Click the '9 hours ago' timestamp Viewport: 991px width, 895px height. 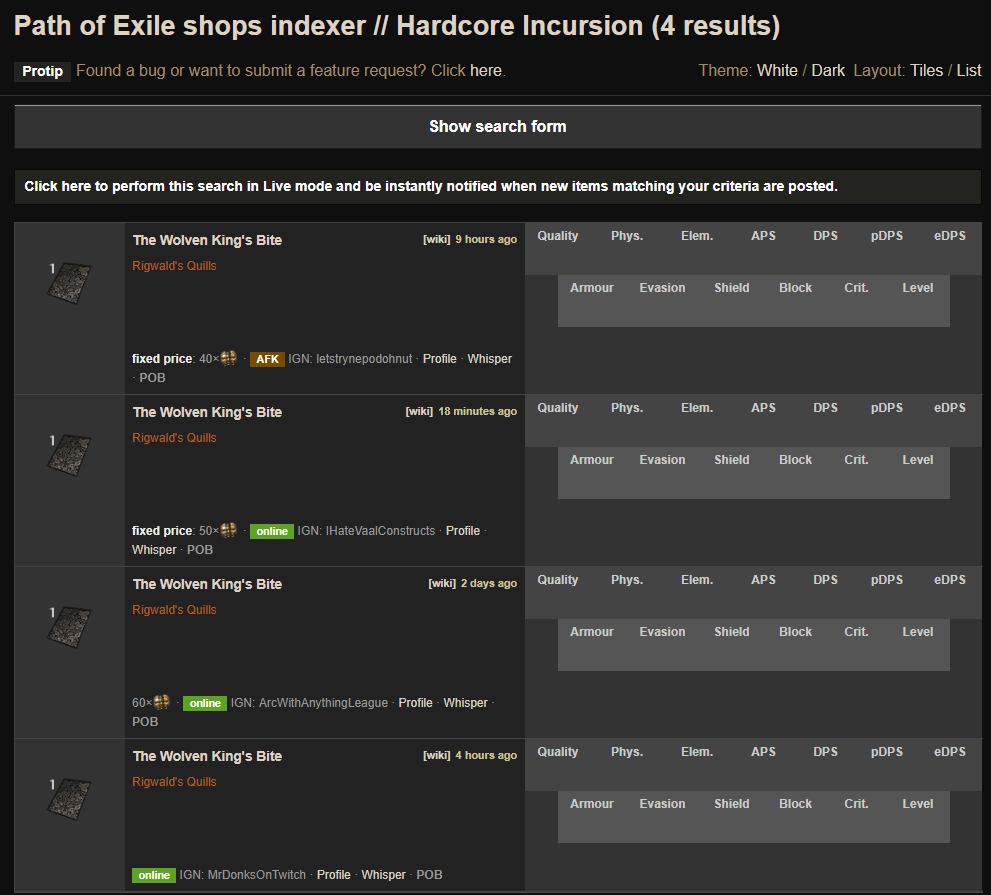click(x=486, y=239)
